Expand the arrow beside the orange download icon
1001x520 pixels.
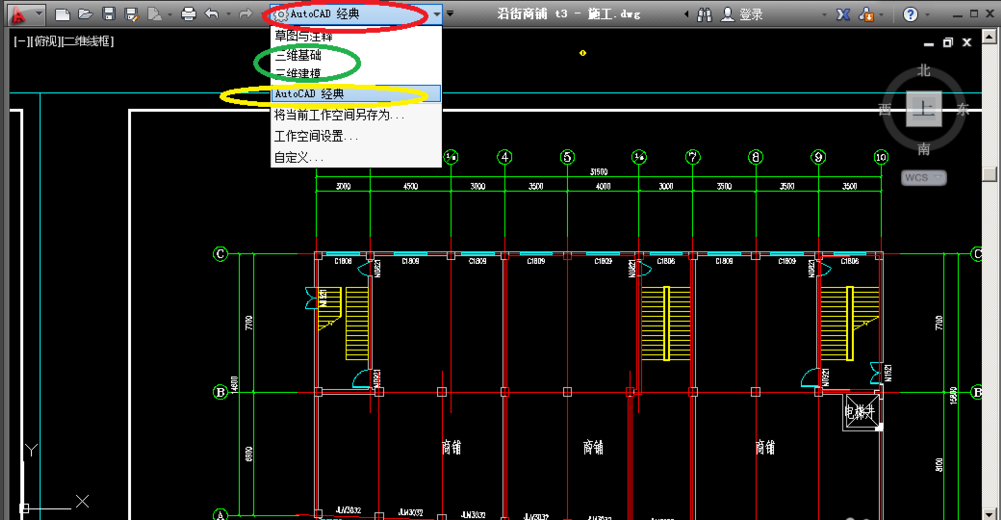(882, 14)
